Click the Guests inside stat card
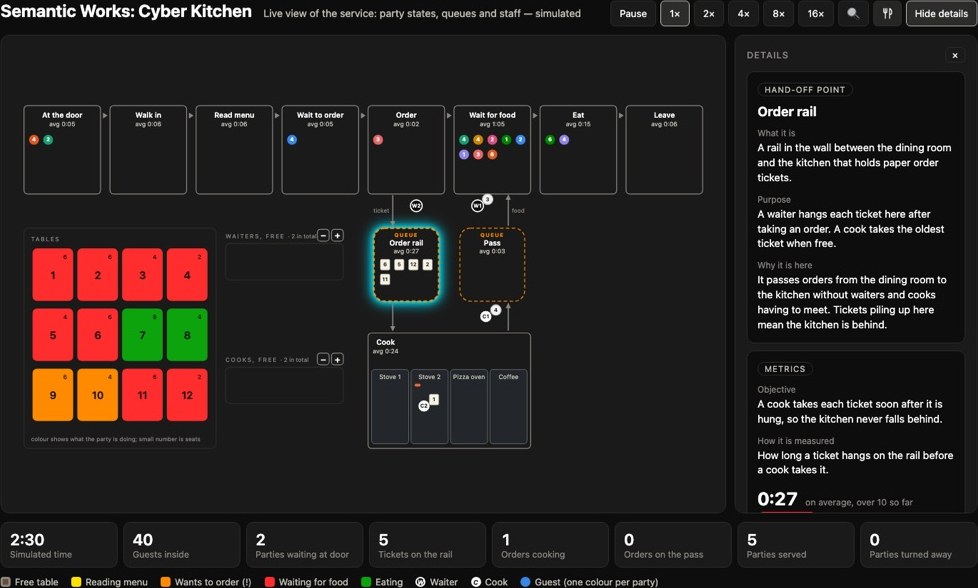The height and width of the screenshot is (588, 978). (x=182, y=545)
